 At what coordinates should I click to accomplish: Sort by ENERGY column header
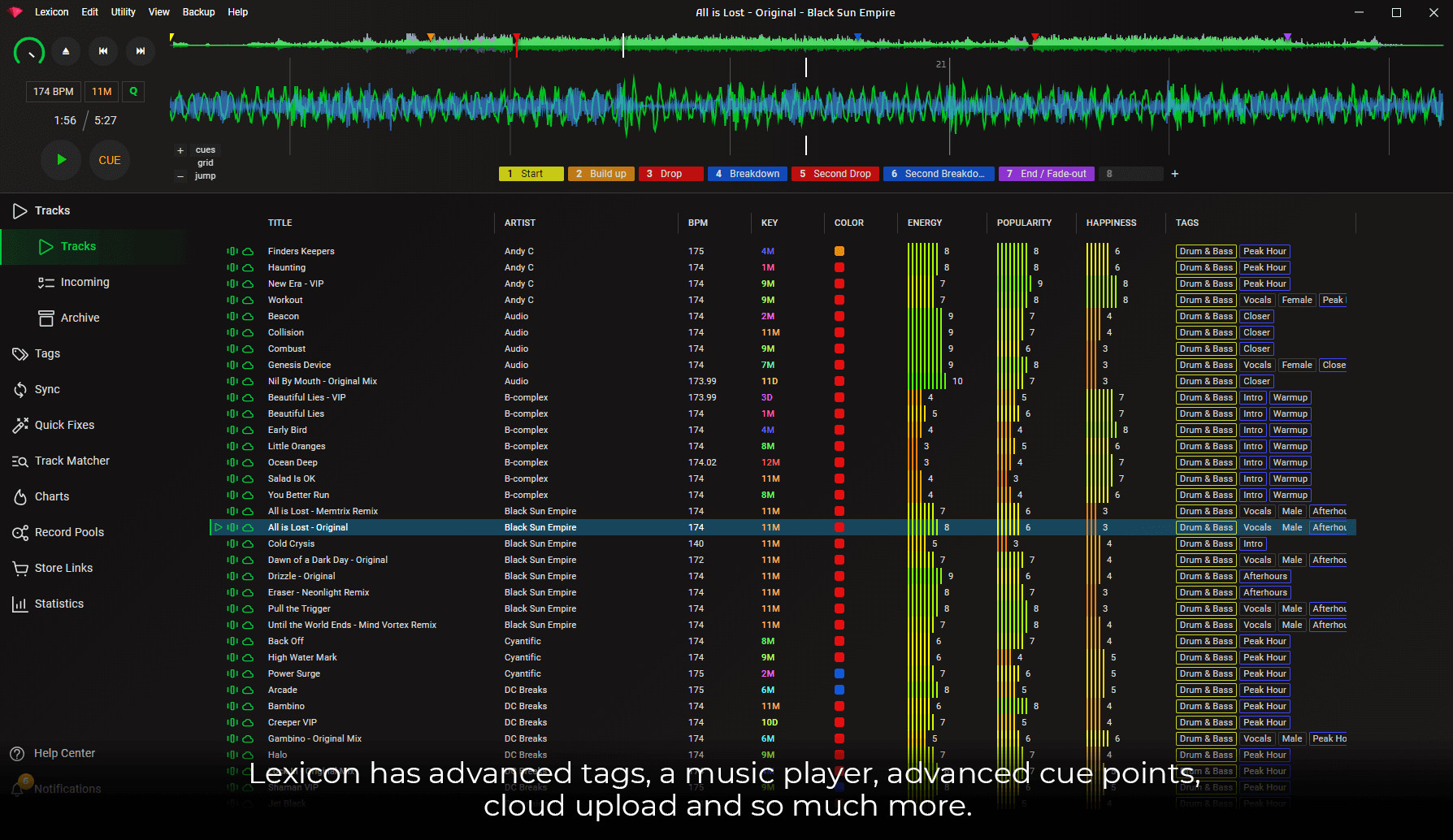pyautogui.click(x=925, y=223)
